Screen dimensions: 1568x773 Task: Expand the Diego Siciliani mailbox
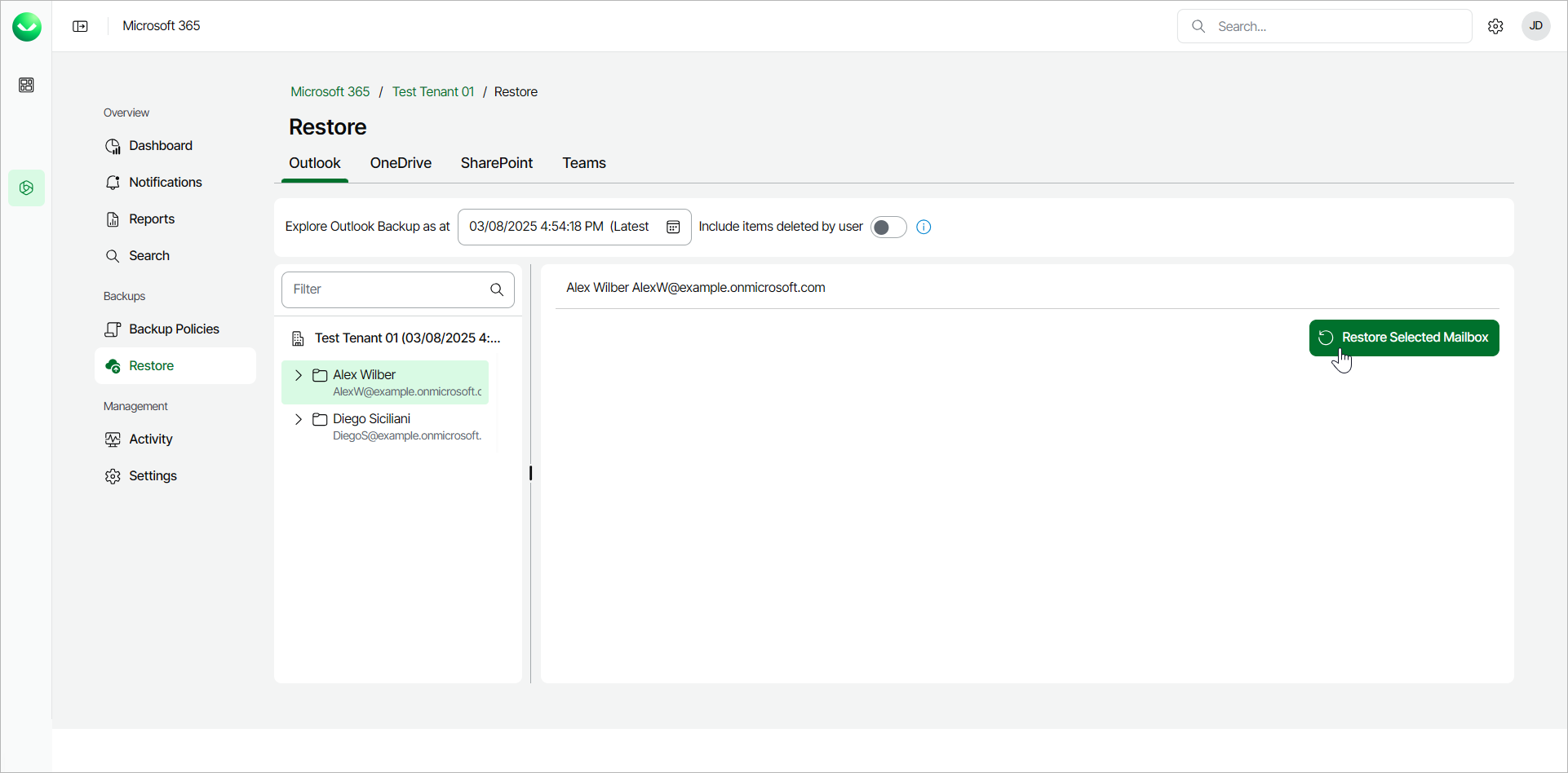click(299, 419)
